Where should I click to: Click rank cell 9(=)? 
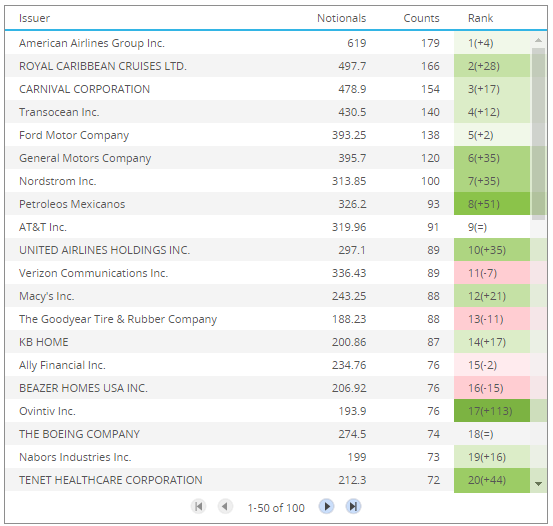[x=492, y=227]
